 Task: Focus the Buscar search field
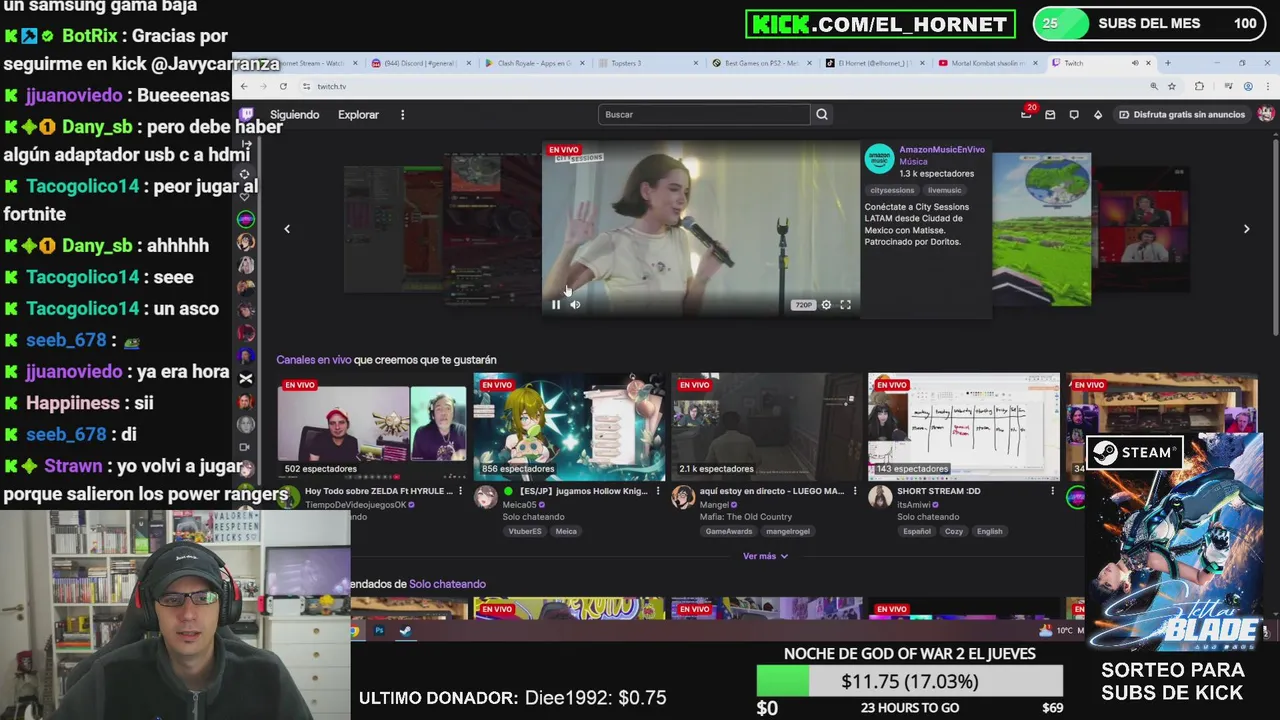(704, 114)
